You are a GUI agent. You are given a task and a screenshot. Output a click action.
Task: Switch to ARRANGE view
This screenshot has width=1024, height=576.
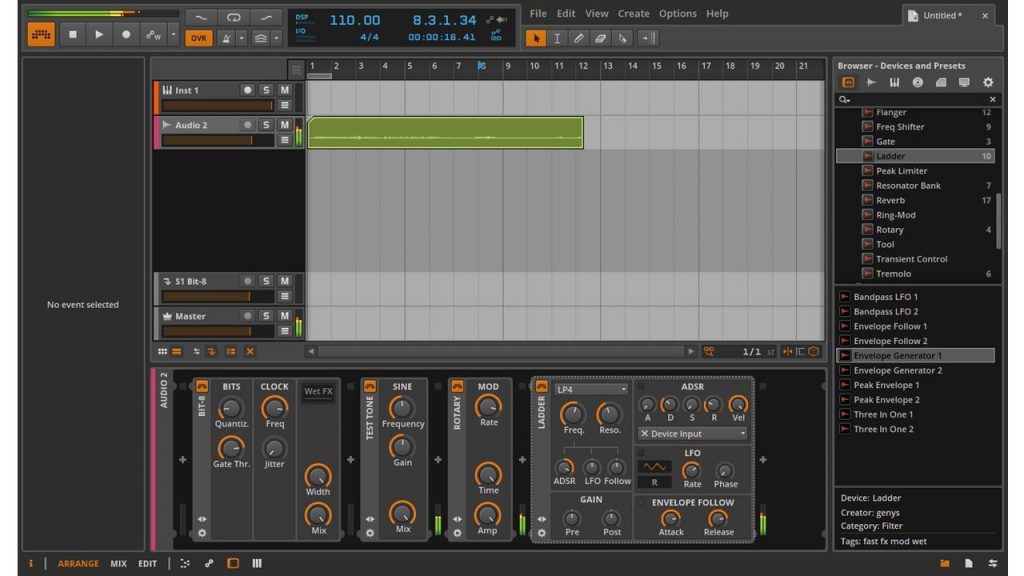click(78, 563)
